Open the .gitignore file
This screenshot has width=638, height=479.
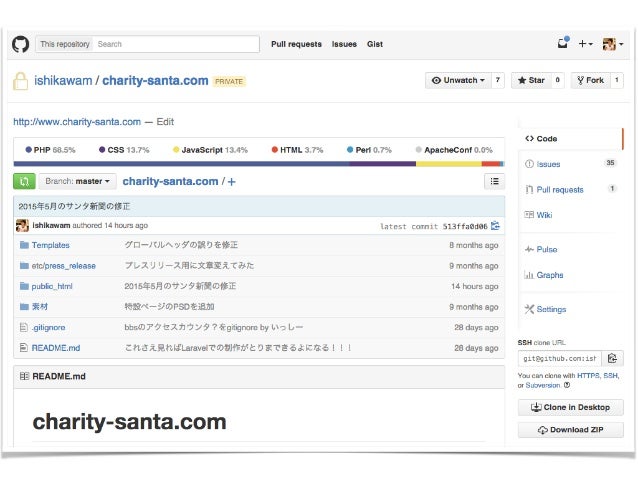48,327
